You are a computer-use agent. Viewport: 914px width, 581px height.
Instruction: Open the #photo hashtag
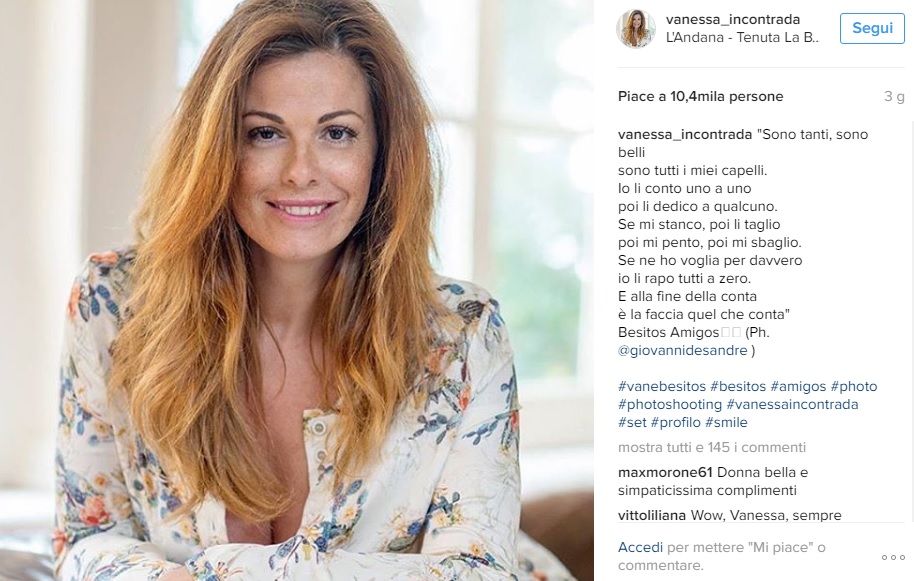tap(854, 386)
